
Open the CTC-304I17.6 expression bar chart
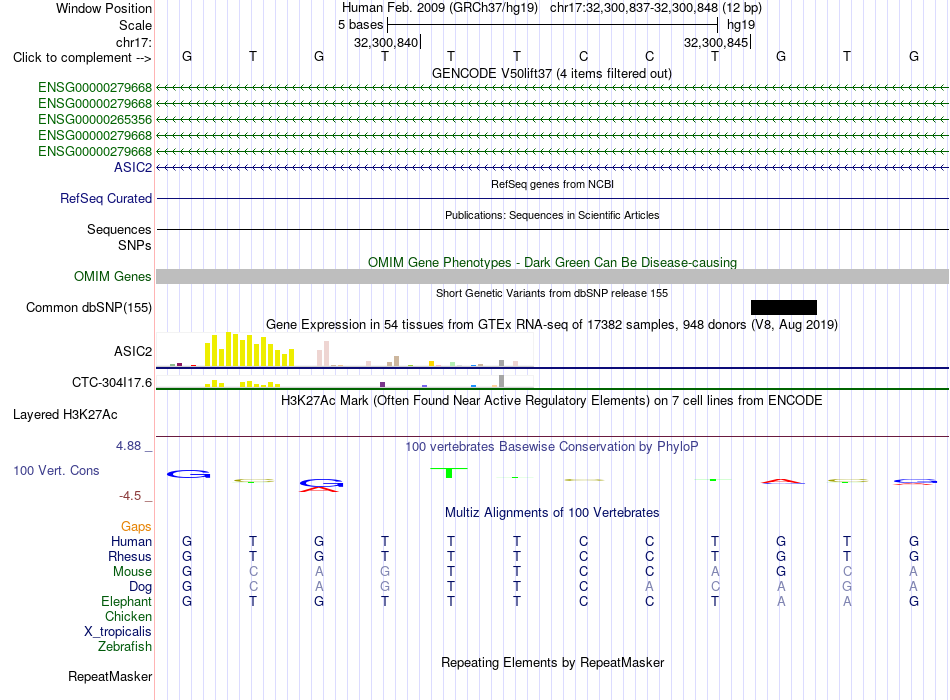[x=345, y=381]
